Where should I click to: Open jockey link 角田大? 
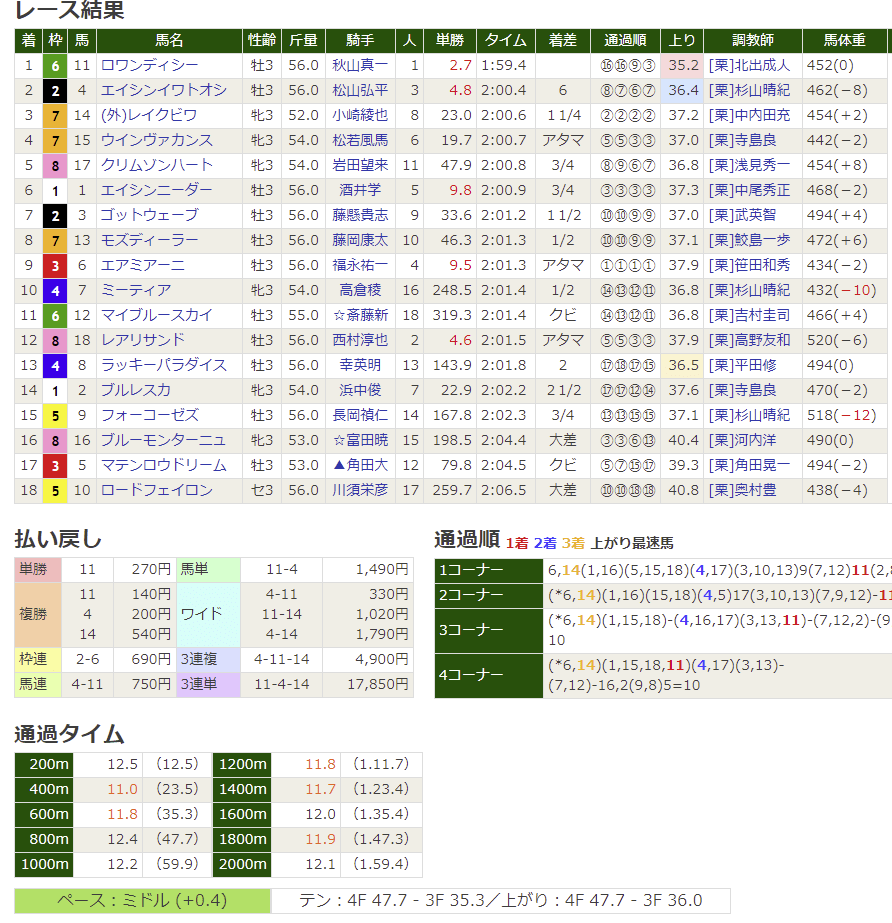tap(367, 466)
